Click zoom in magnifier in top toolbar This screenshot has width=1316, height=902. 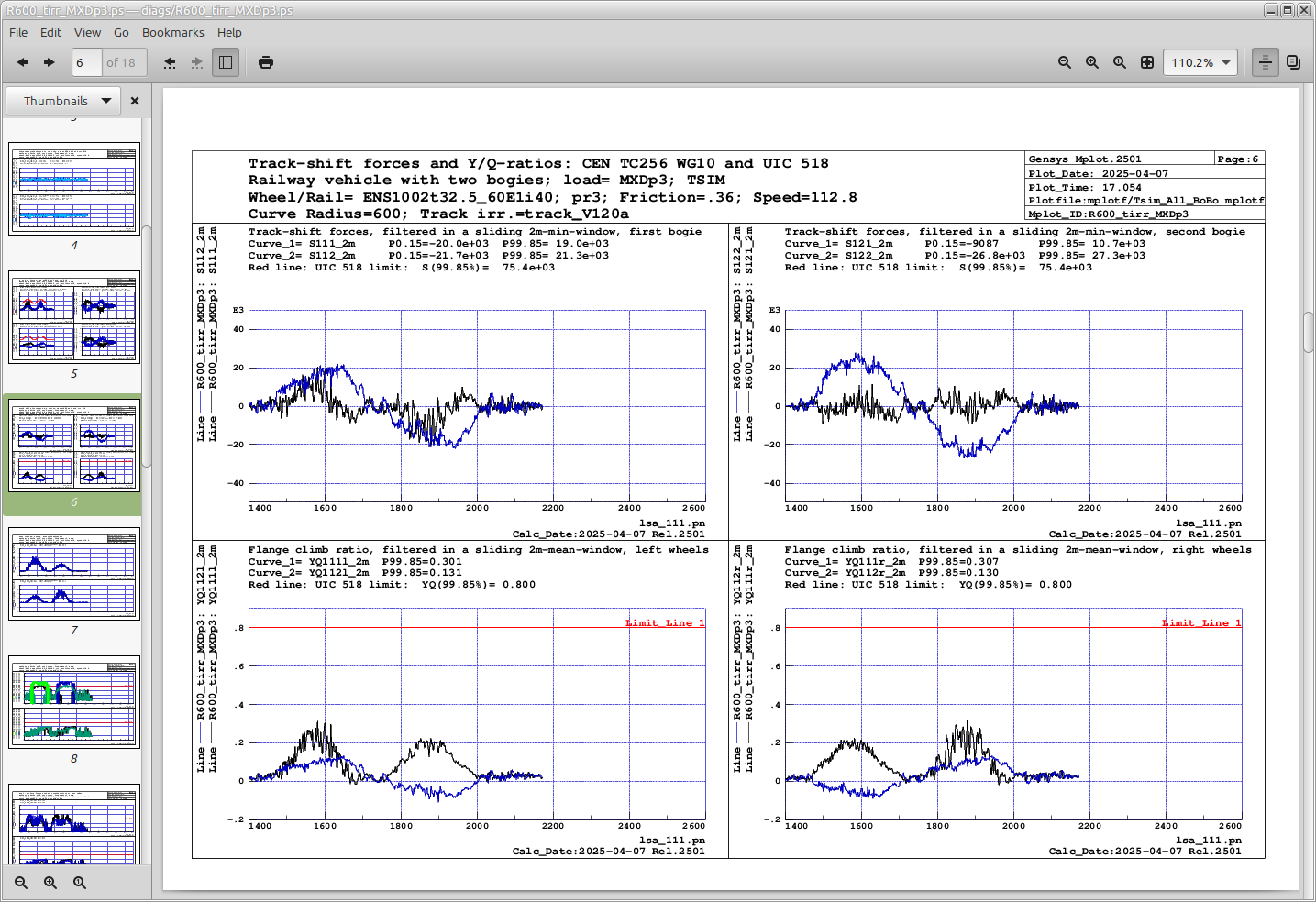(x=1092, y=62)
